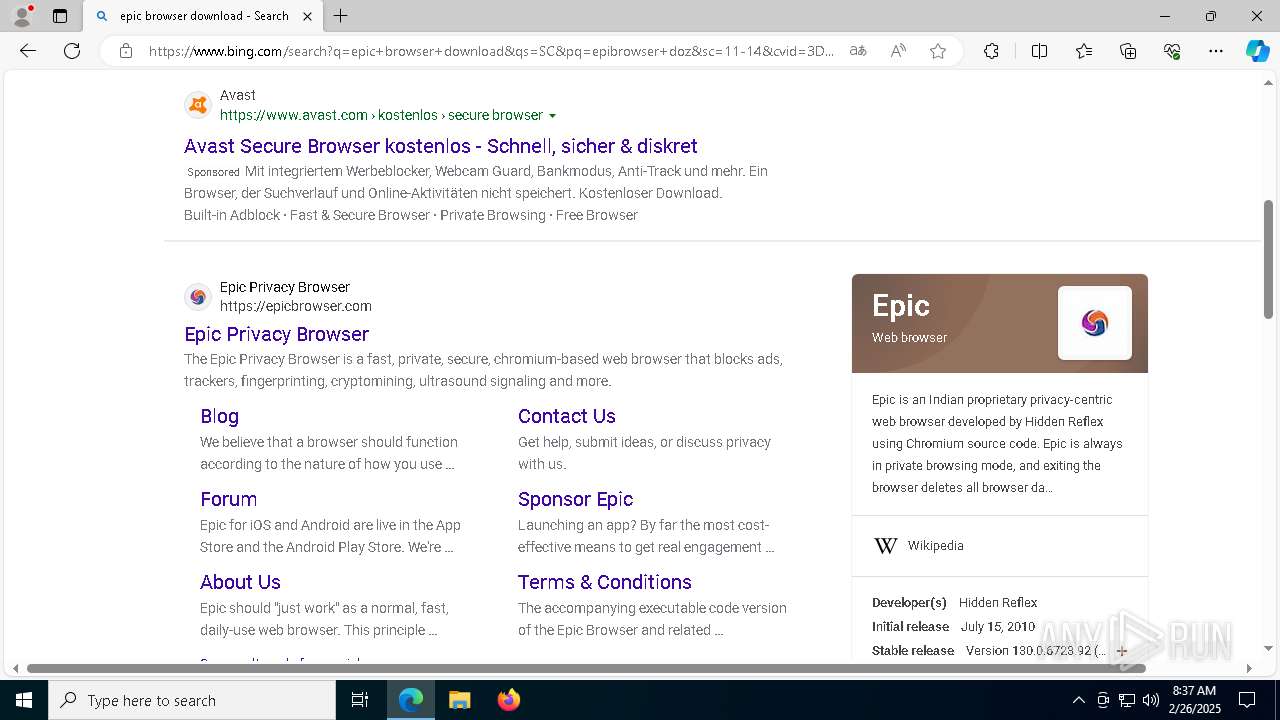Open Avast Secure Browser kostenlos result
This screenshot has width=1280, height=720.
[x=441, y=146]
